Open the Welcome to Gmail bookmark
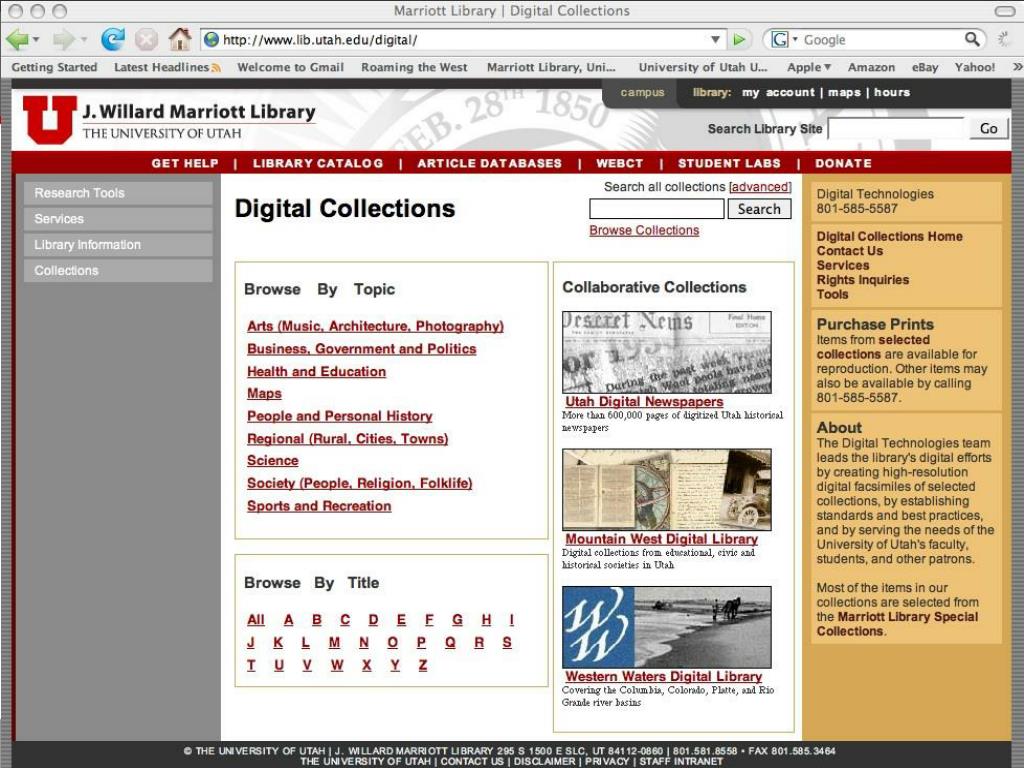Screen dimensions: 1024x768 tap(290, 67)
